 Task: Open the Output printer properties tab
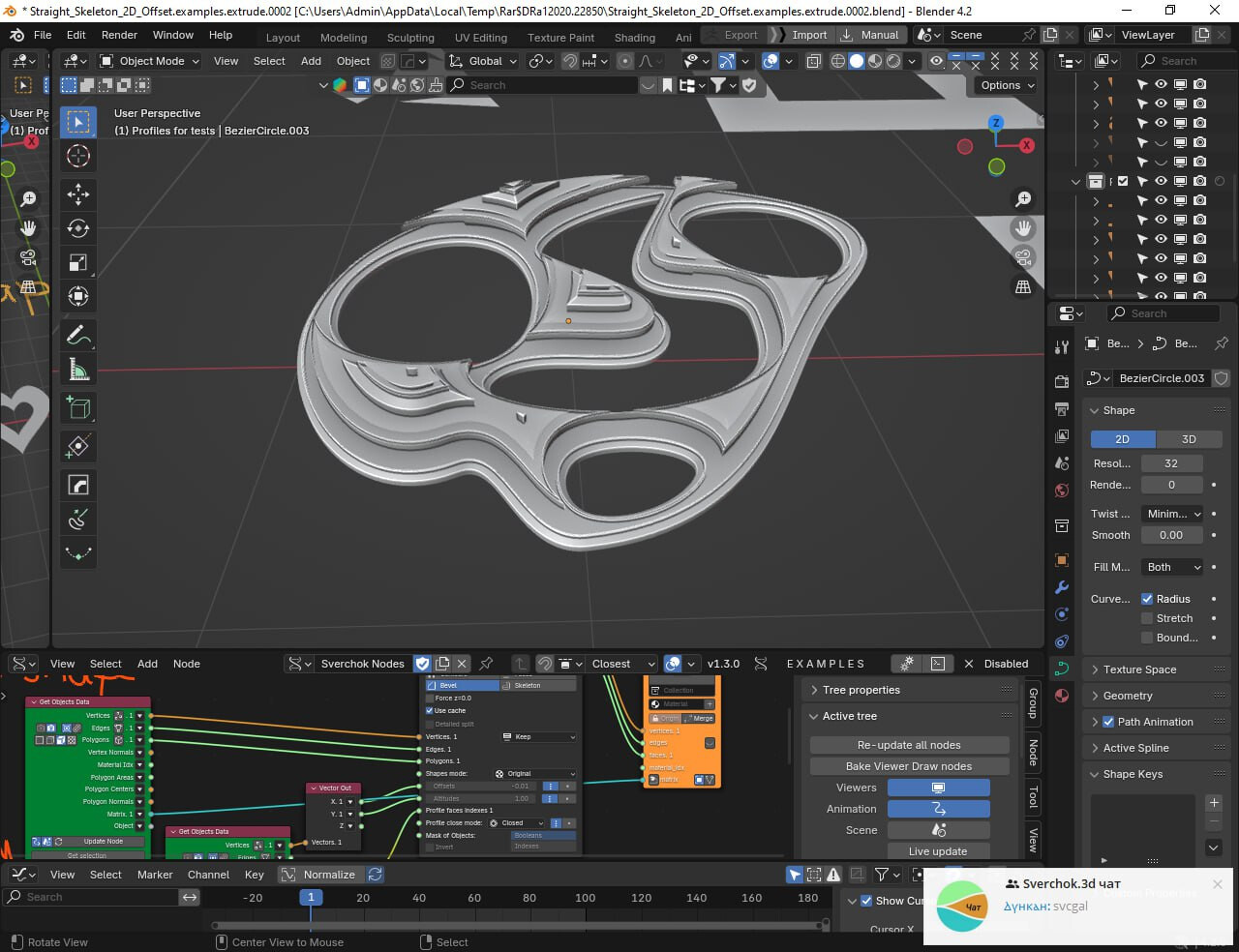pyautogui.click(x=1062, y=409)
